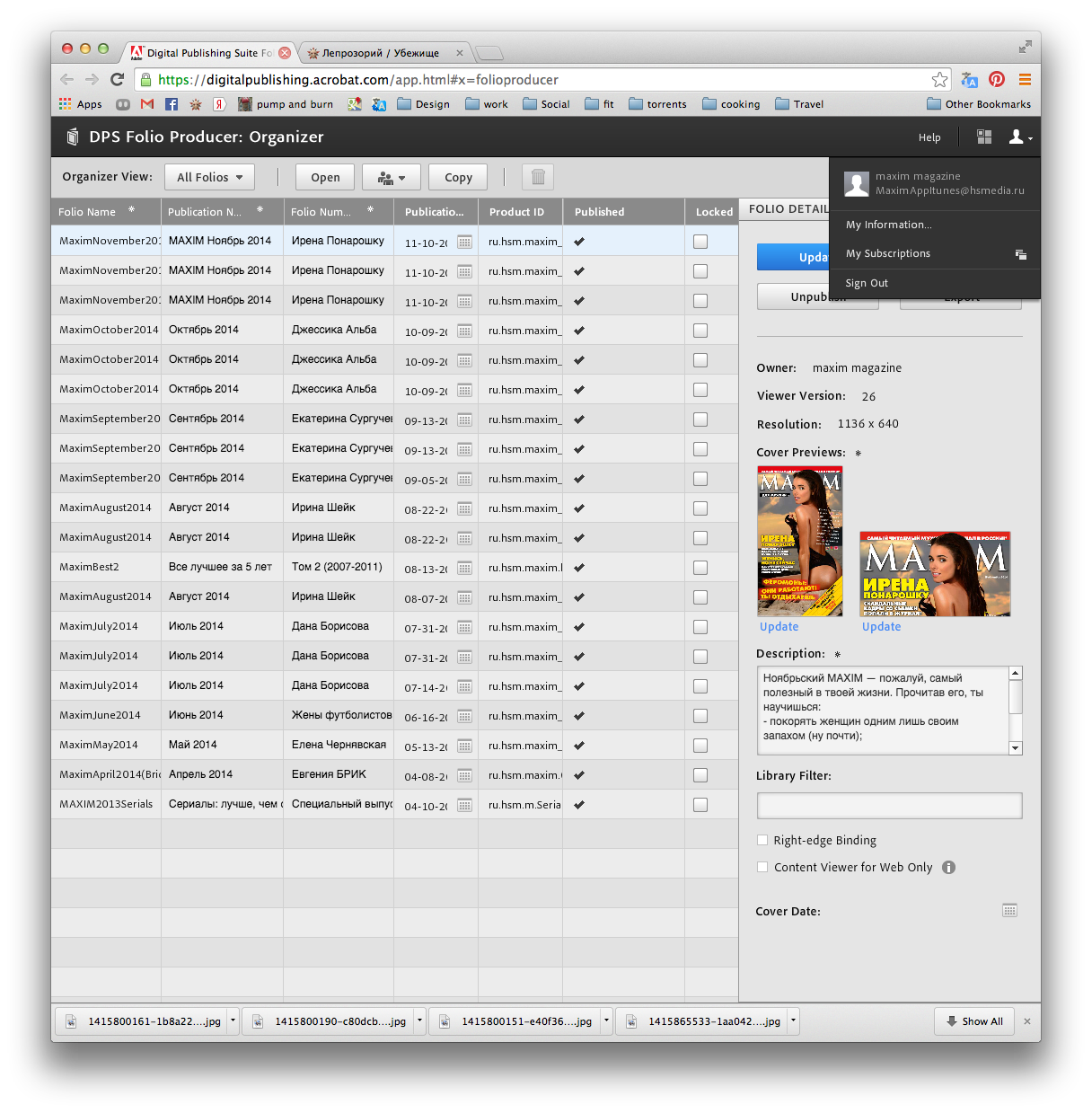1092x1113 pixels.
Task: Toggle Locked checkbox for MaximBest2 row
Action: pyautogui.click(x=700, y=568)
